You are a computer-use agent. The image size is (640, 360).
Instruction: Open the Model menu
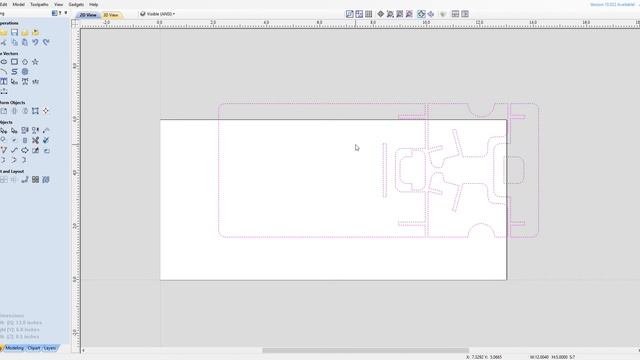19,4
